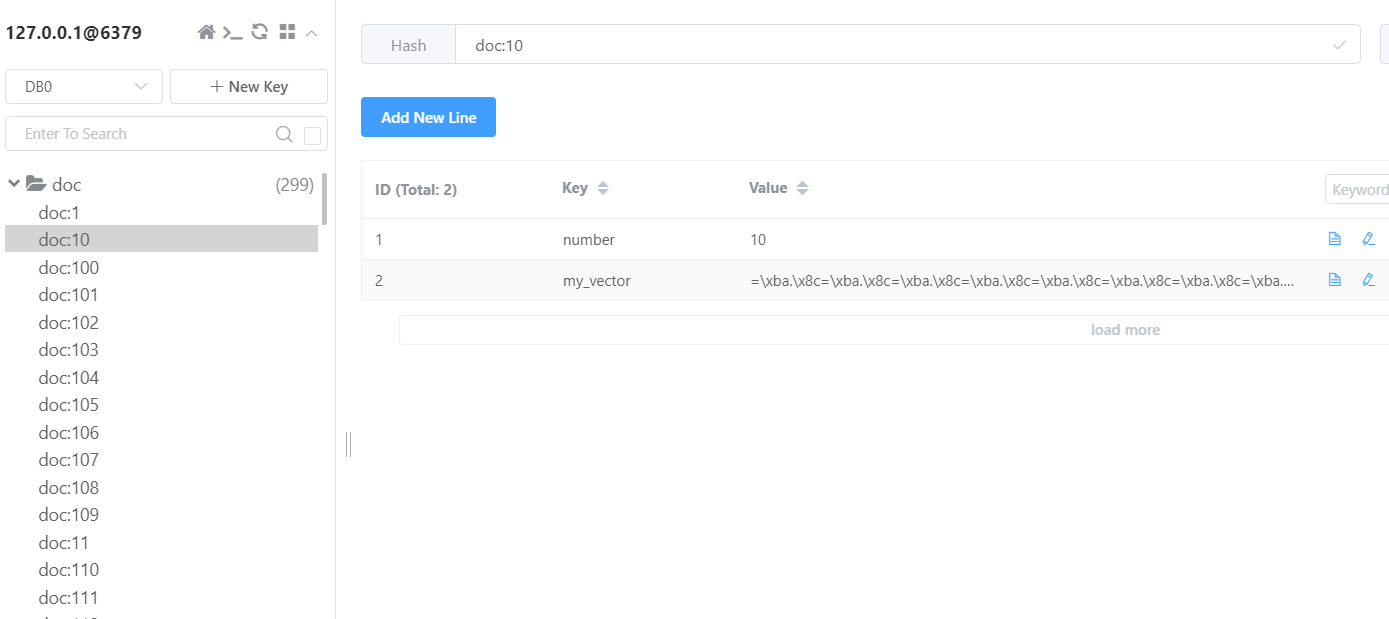Open the view icon for the number field

point(1334,239)
